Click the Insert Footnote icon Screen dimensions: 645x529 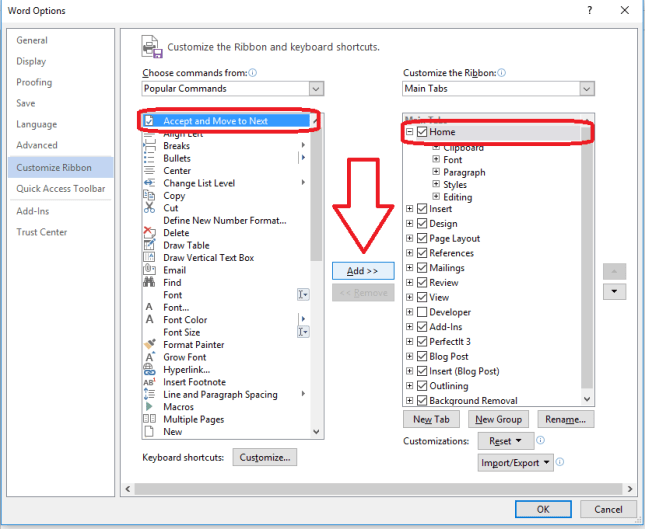(x=149, y=382)
